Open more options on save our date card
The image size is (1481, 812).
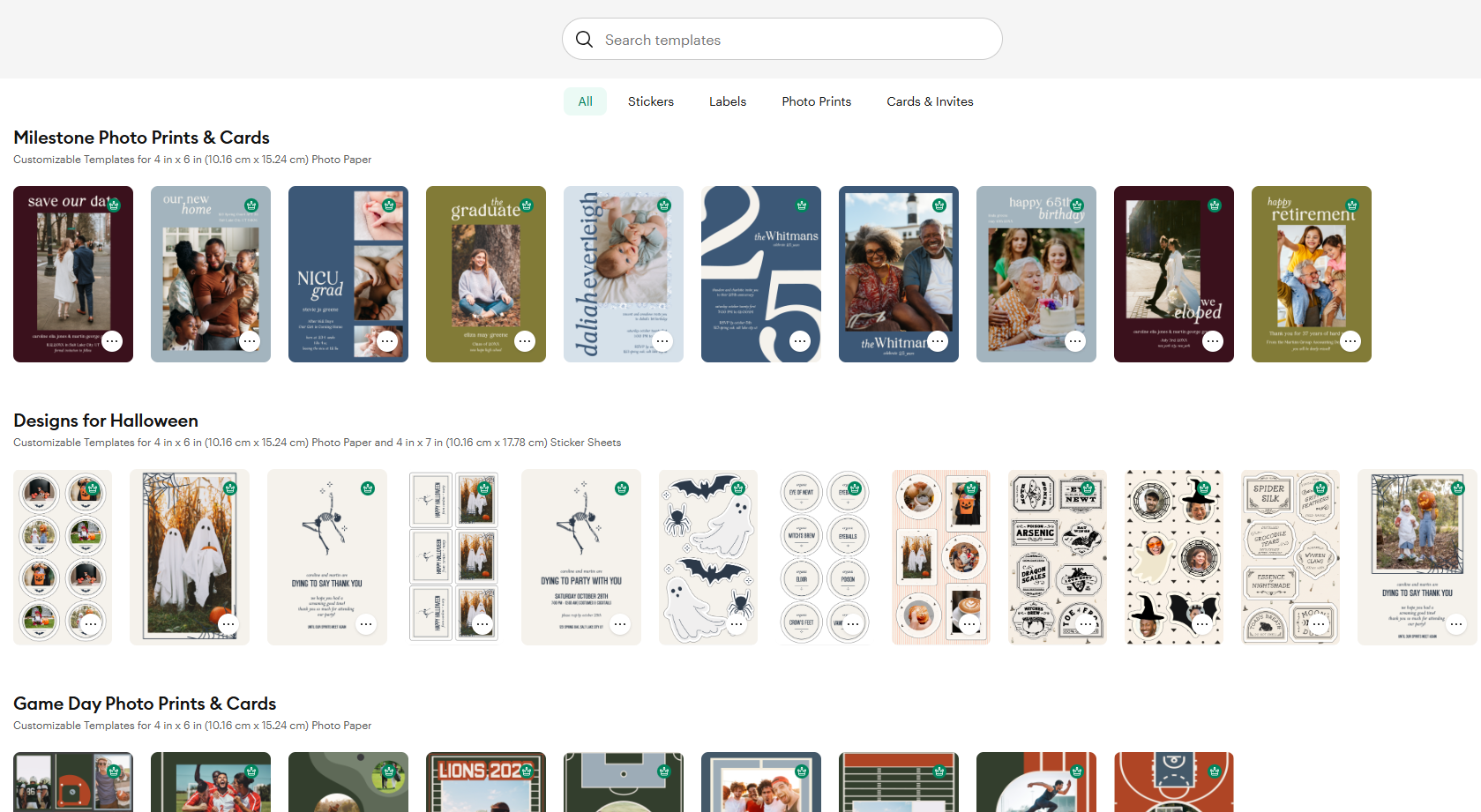(x=112, y=341)
